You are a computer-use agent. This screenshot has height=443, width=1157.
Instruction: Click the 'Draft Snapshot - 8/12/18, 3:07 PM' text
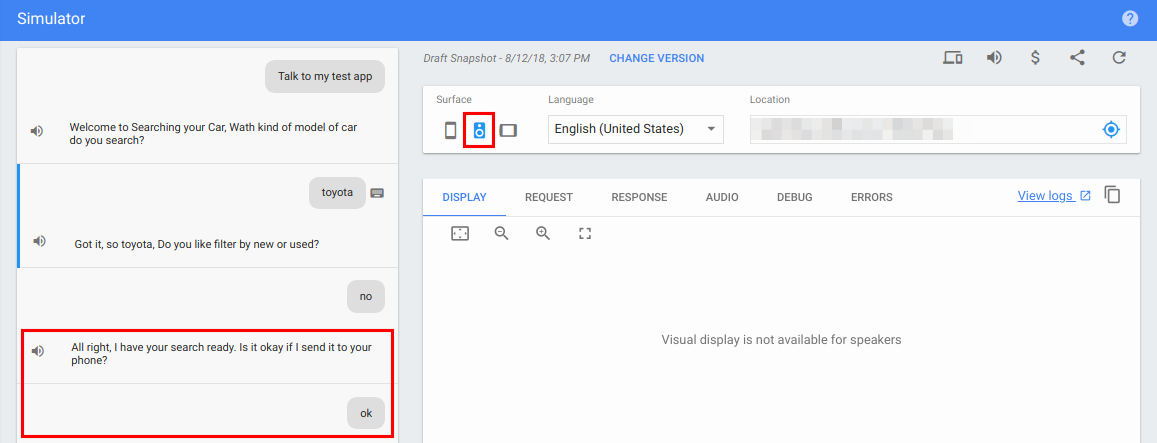507,58
